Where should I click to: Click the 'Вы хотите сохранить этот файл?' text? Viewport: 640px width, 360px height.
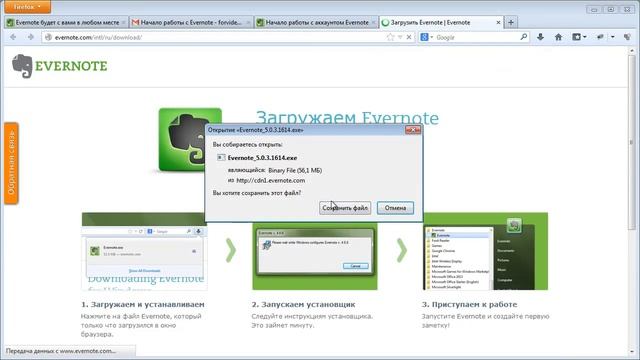tap(257, 193)
